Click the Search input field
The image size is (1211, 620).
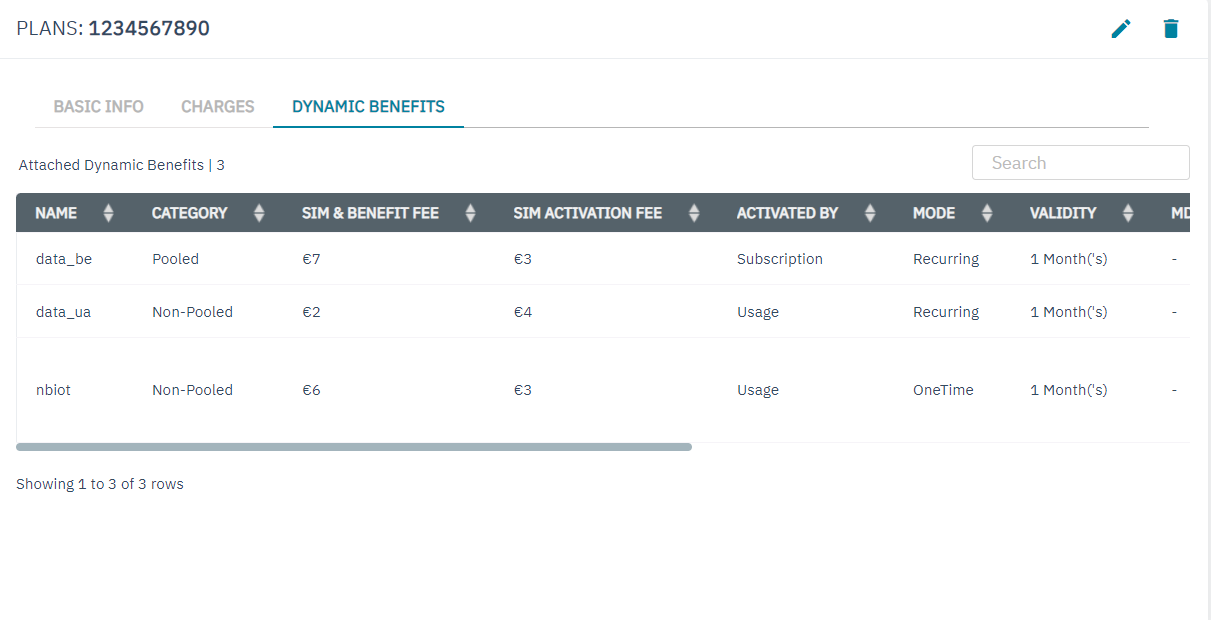pyautogui.click(x=1080, y=163)
